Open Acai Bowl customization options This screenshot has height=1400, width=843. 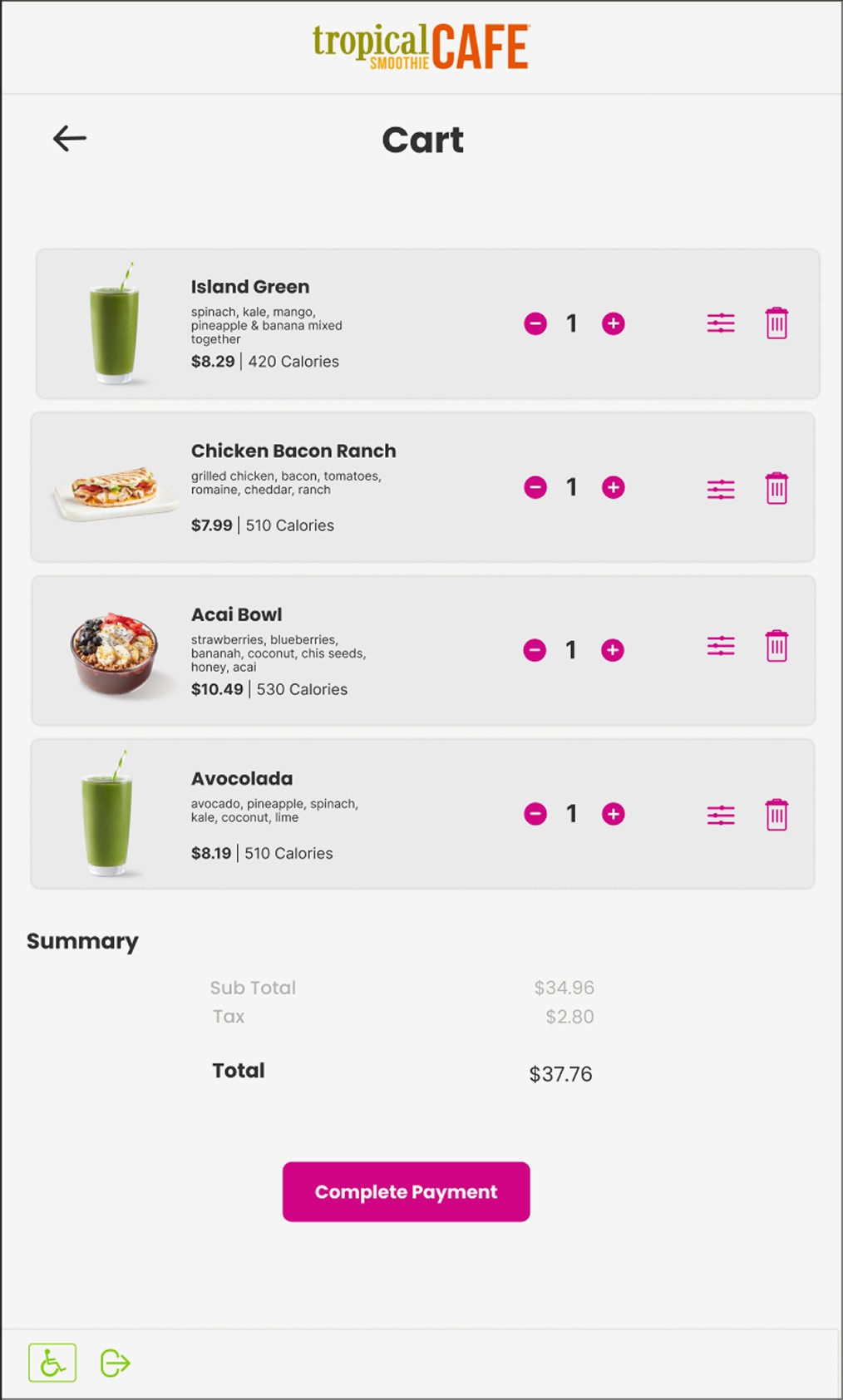721,645
